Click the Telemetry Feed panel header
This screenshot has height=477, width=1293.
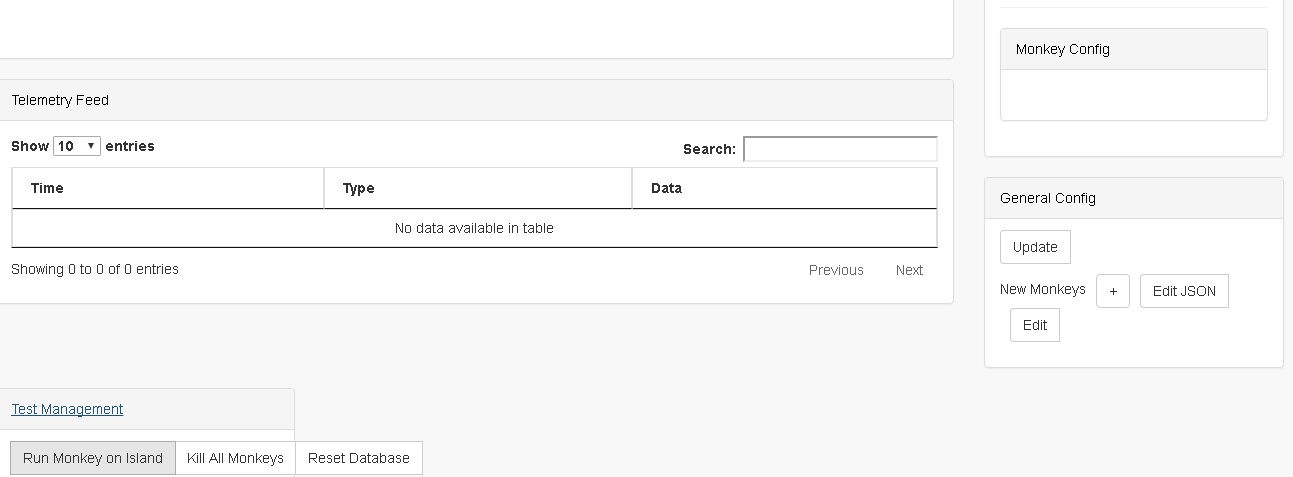pos(475,100)
